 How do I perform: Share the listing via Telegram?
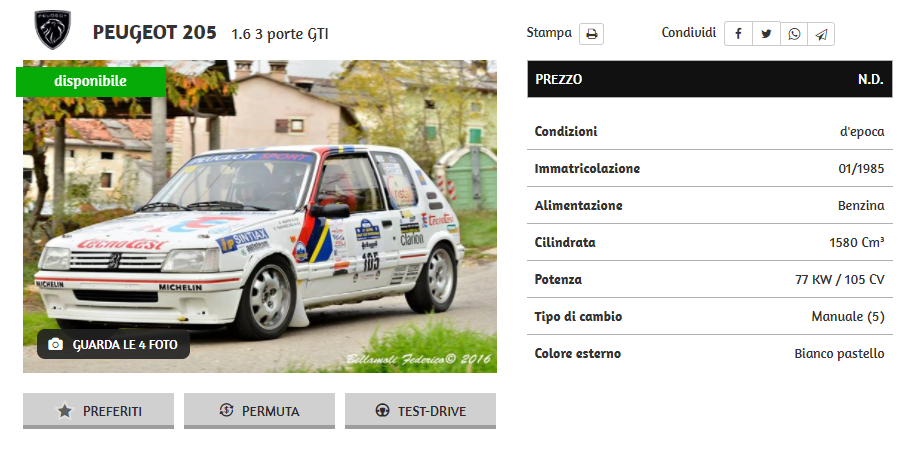pyautogui.click(x=821, y=34)
